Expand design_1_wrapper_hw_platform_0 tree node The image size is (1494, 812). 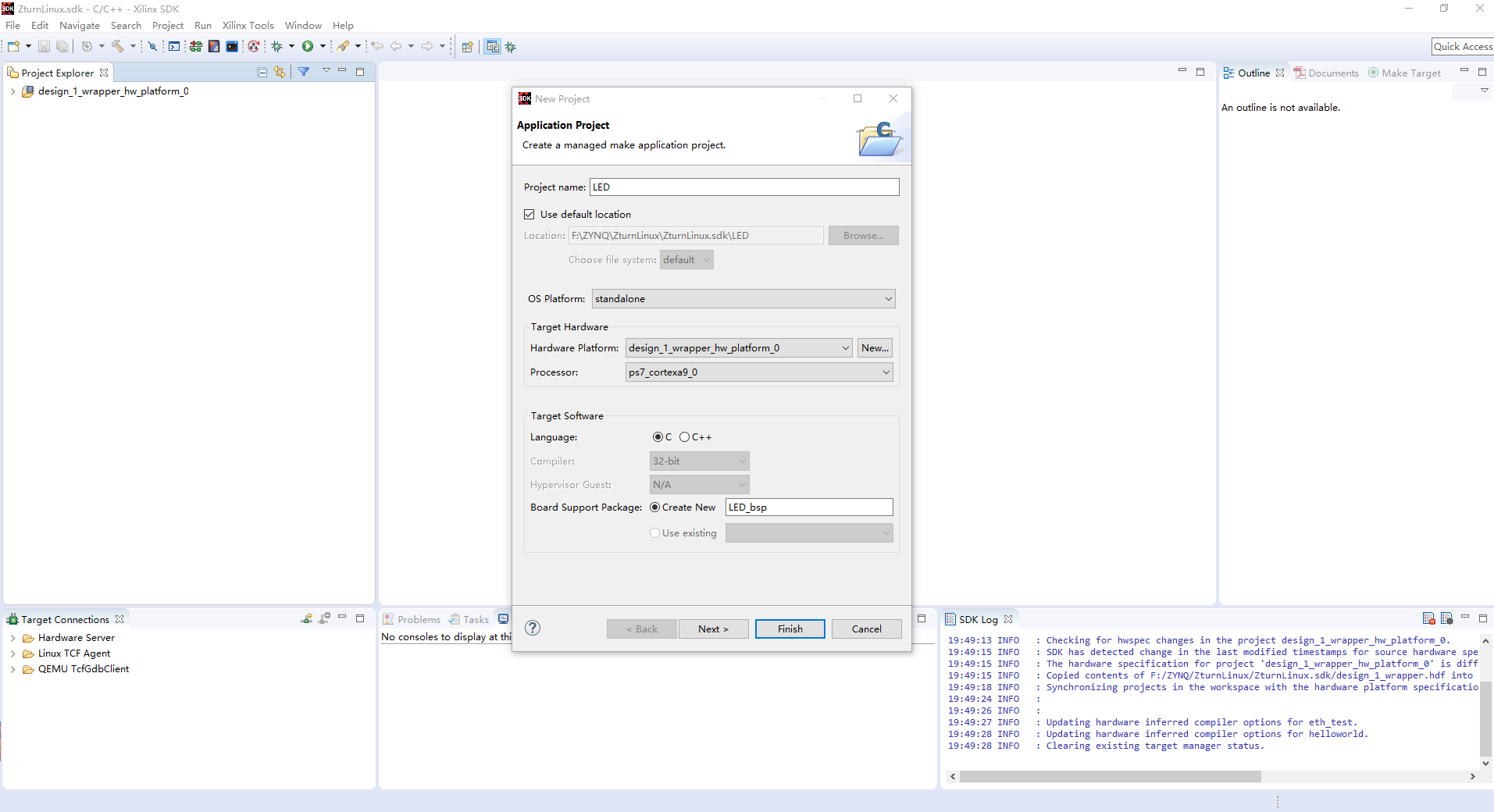tap(12, 91)
